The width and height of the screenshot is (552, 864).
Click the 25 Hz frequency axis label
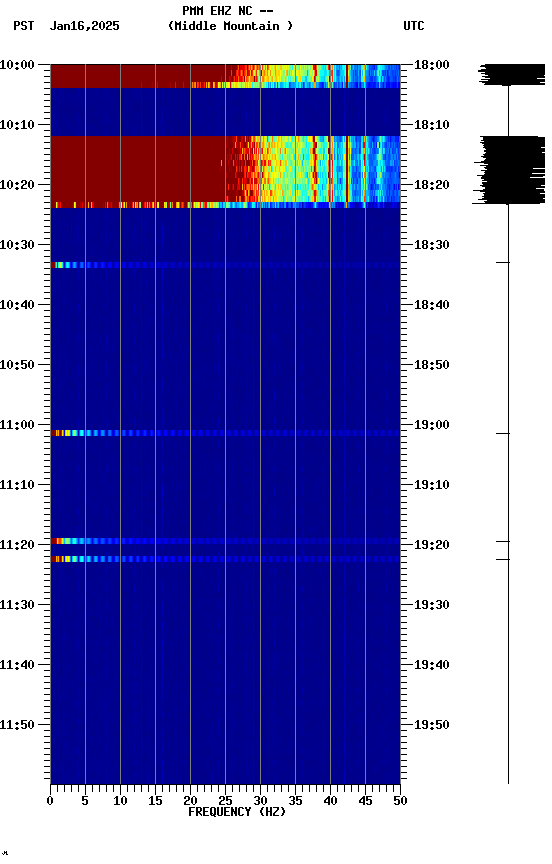click(x=225, y=801)
